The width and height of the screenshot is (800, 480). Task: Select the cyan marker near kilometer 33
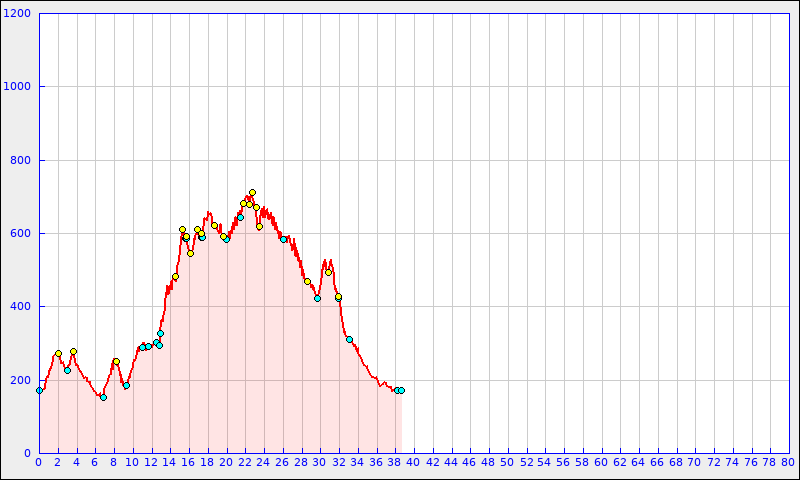(349, 339)
